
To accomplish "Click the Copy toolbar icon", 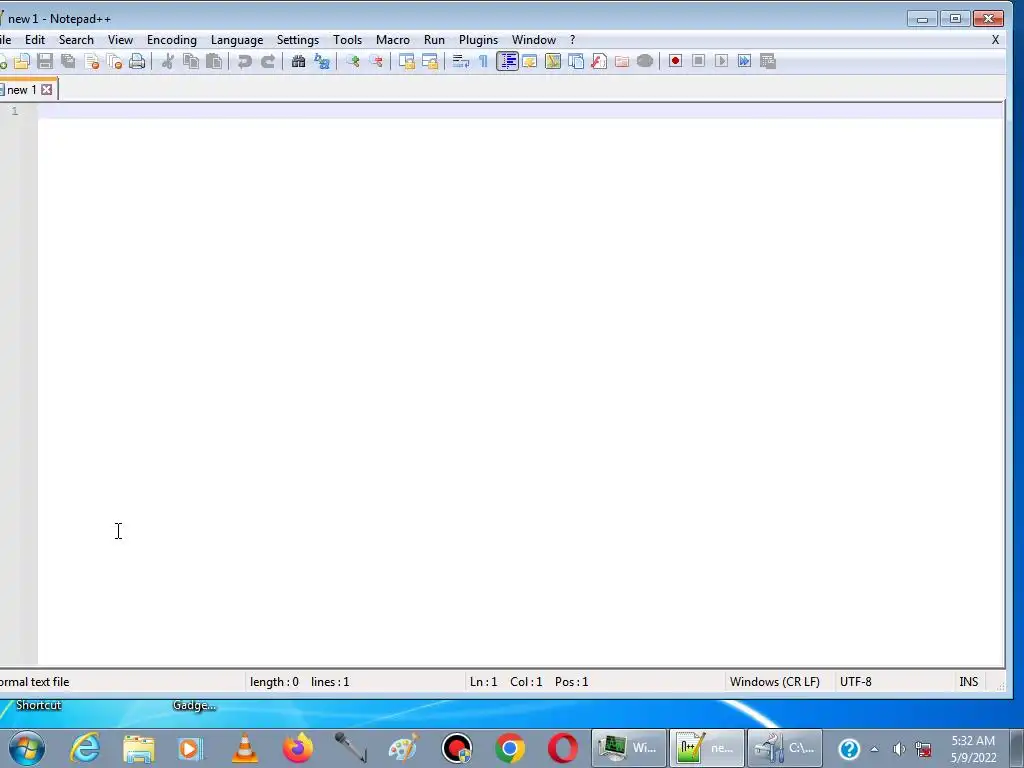I will pyautogui.click(x=191, y=61).
